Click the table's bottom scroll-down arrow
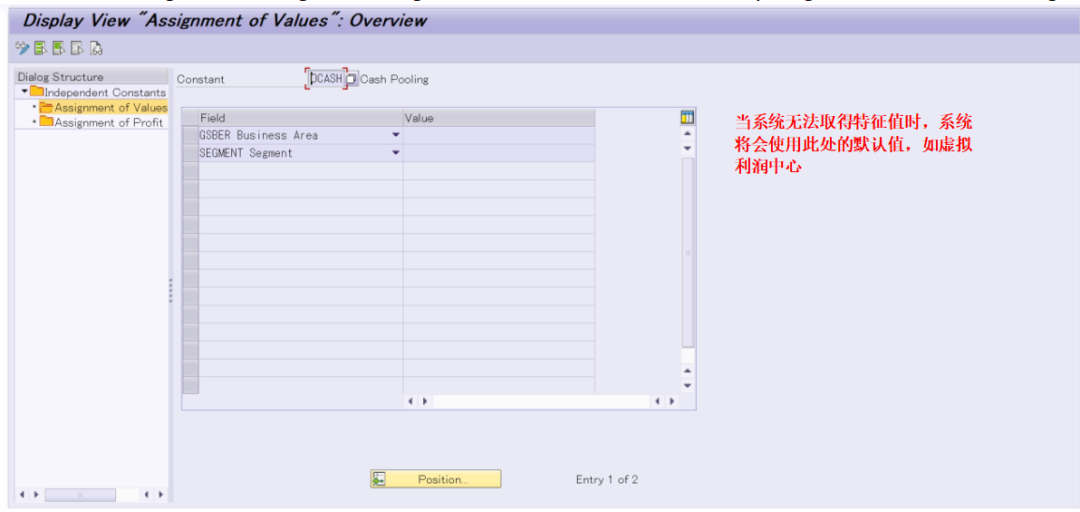The width and height of the screenshot is (1080, 512). tap(687, 386)
